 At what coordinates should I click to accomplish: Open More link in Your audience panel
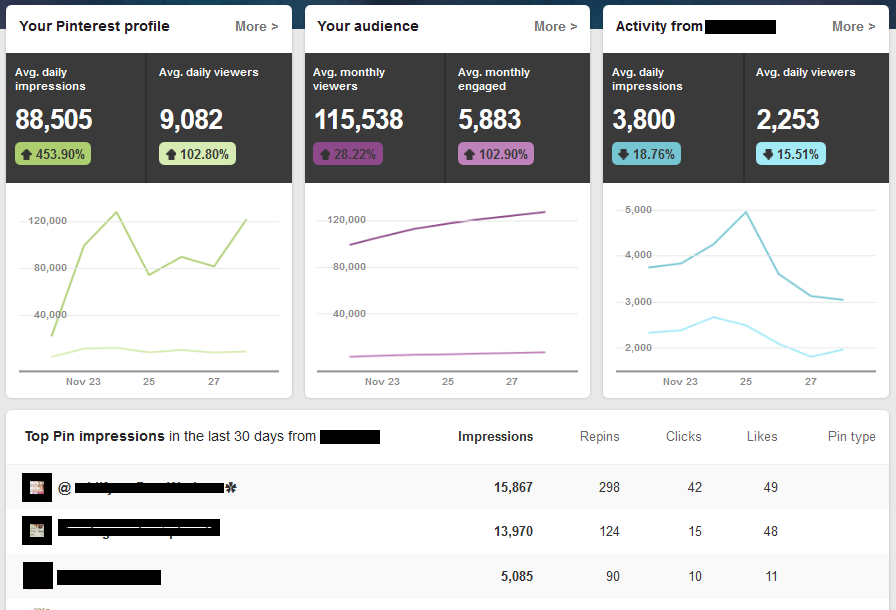555,27
